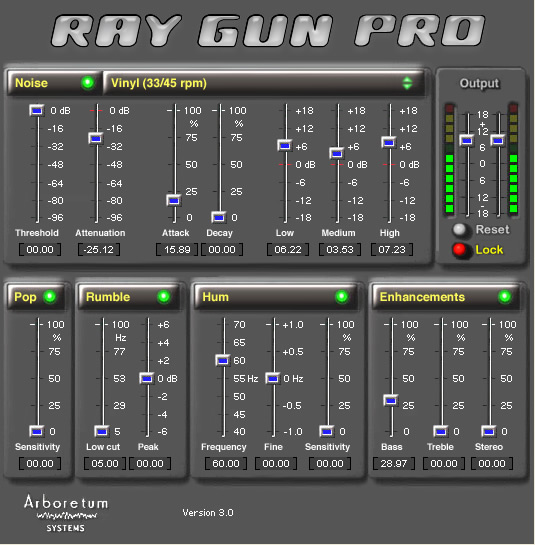The width and height of the screenshot is (535, 545).
Task: Click the High EQ slider handle
Action: click(389, 142)
